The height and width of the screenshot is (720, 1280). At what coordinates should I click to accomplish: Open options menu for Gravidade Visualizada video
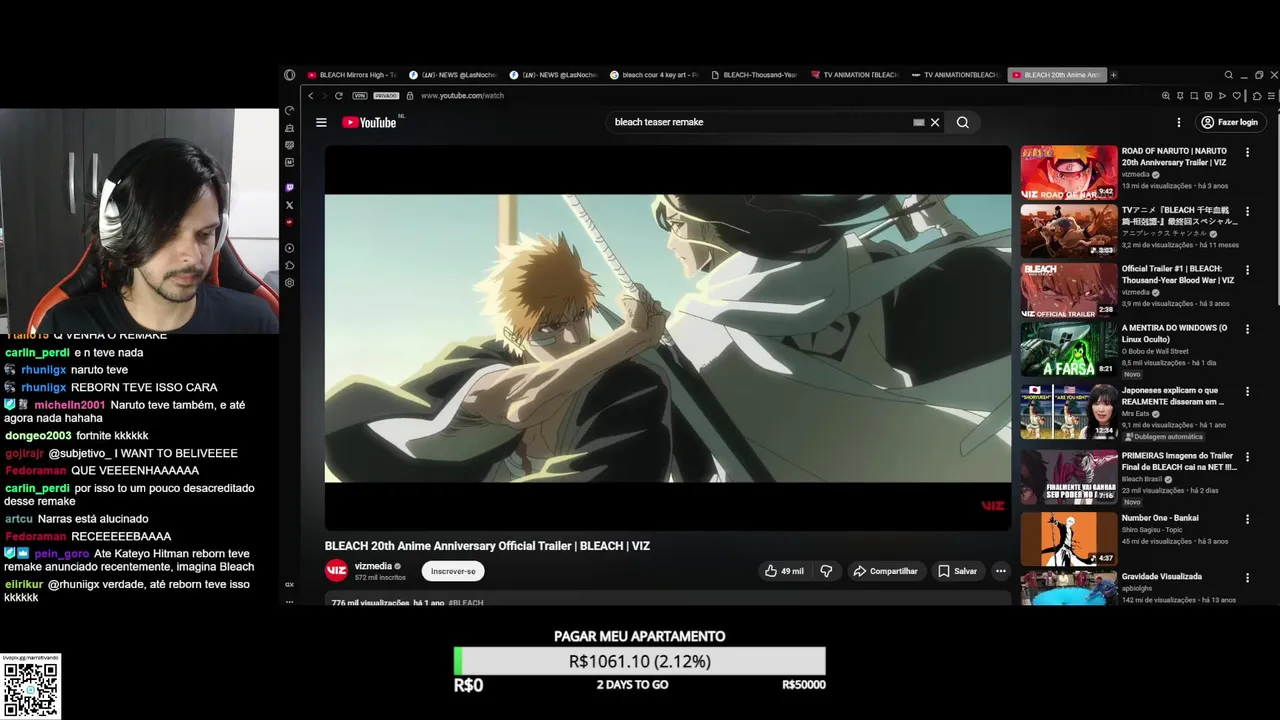(1247, 578)
